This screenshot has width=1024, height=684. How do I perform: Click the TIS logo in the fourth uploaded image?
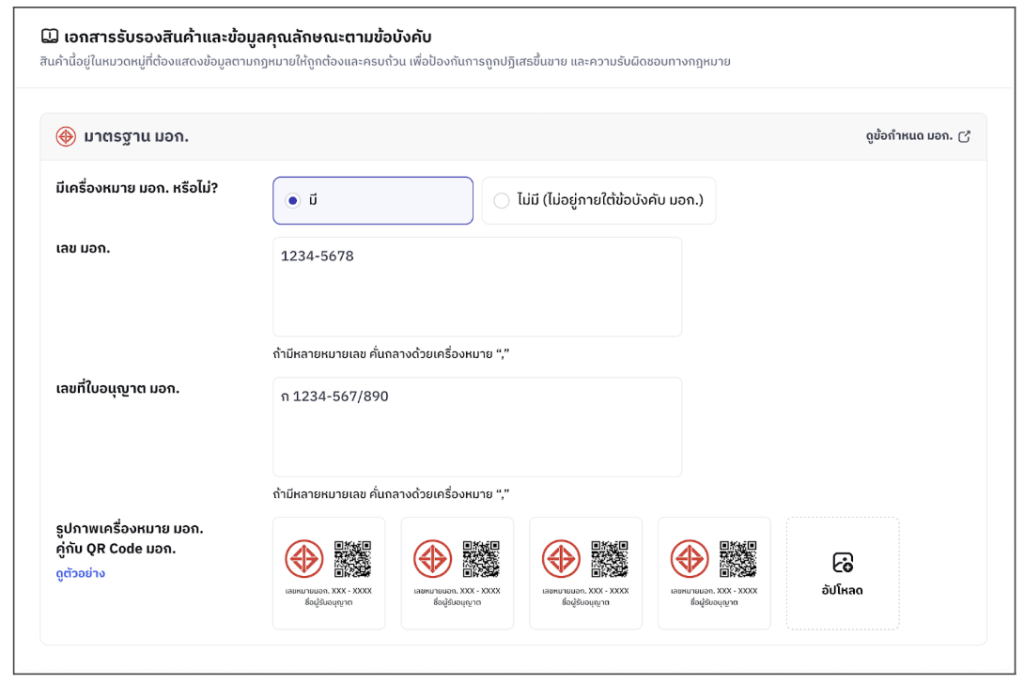[689, 559]
